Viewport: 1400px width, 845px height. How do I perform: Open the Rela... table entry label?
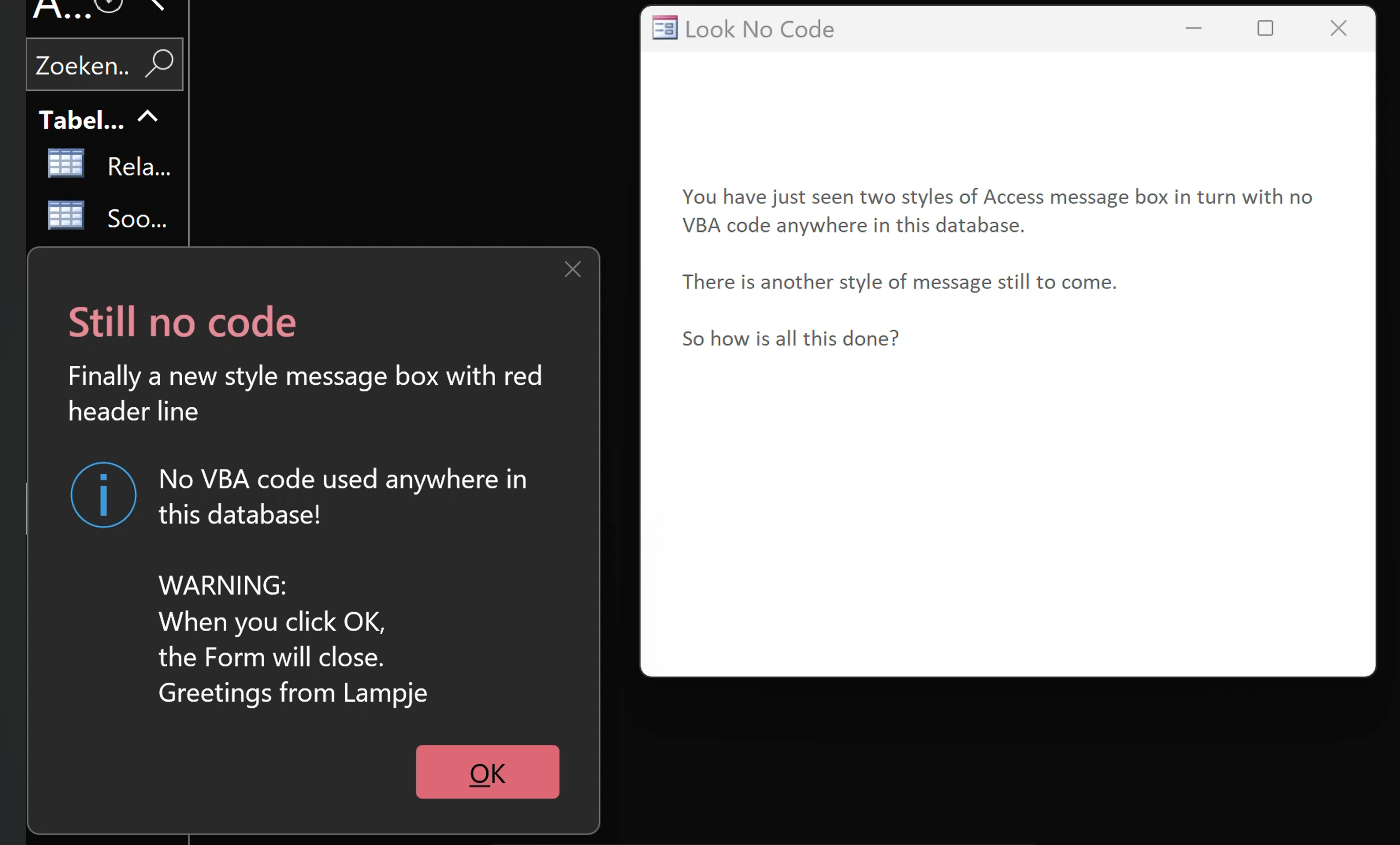[139, 167]
